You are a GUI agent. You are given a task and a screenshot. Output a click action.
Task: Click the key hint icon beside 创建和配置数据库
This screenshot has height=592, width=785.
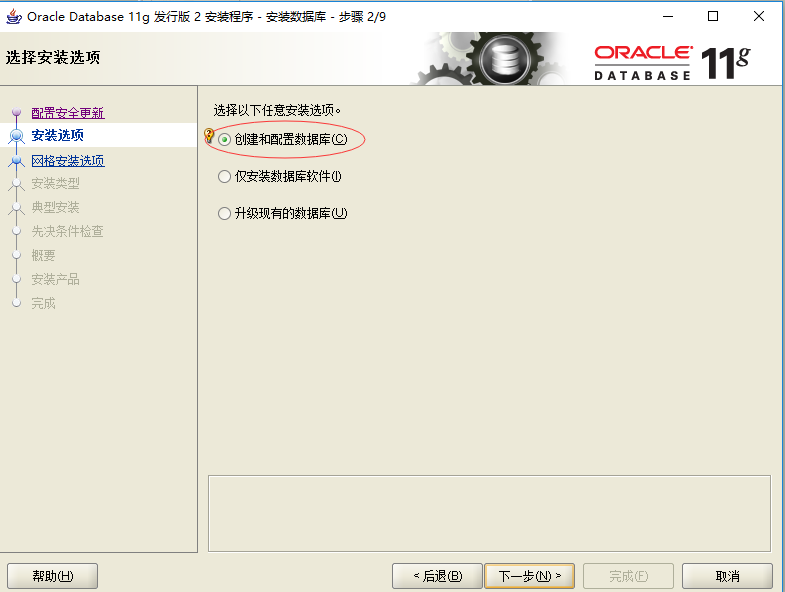(209, 135)
